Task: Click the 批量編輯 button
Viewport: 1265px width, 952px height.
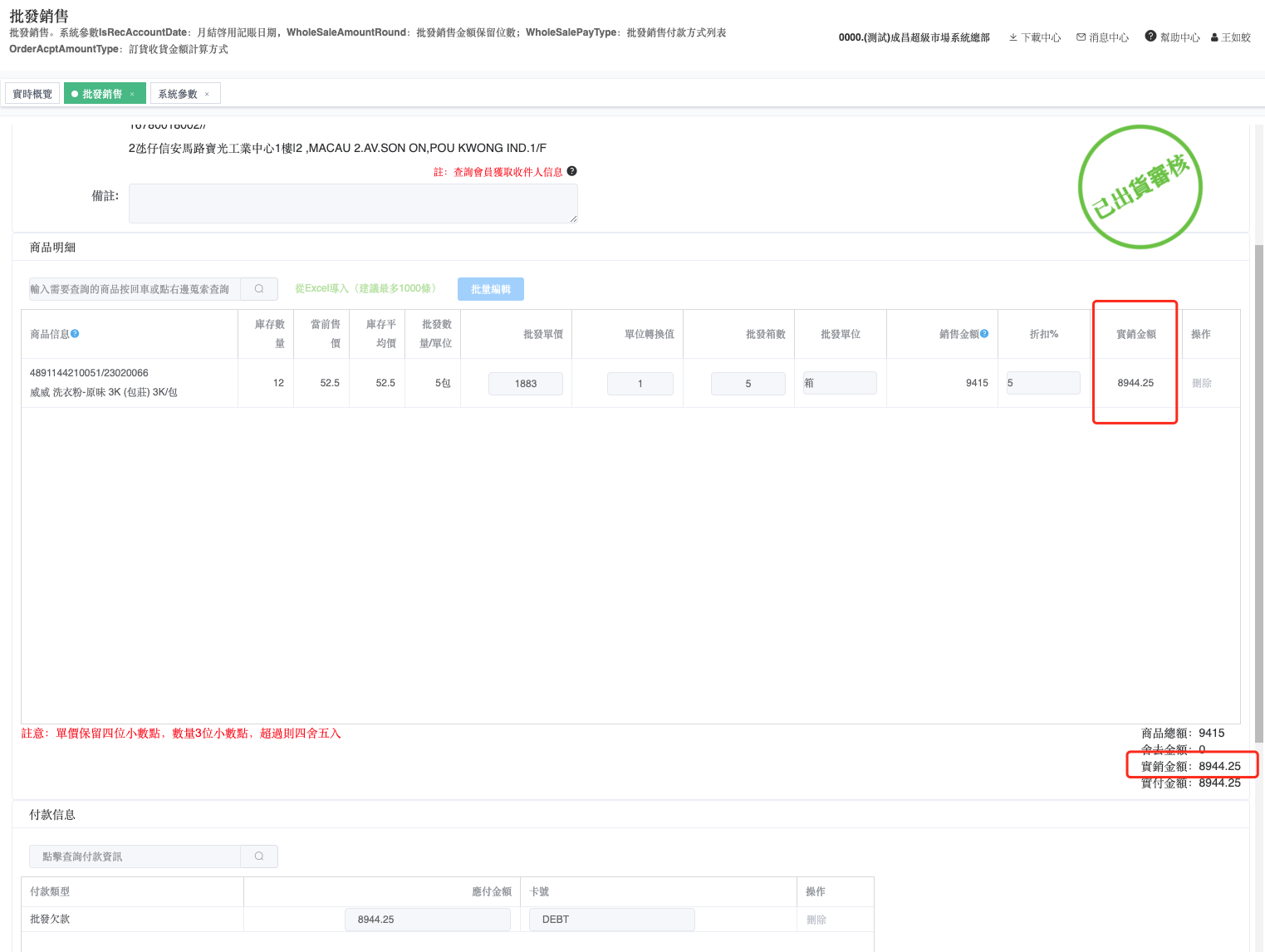Action: [x=491, y=289]
